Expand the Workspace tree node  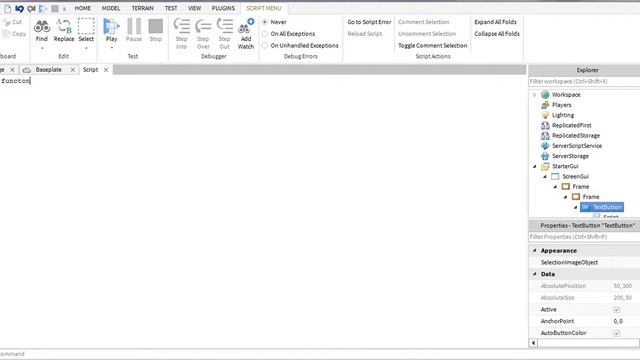(534, 95)
